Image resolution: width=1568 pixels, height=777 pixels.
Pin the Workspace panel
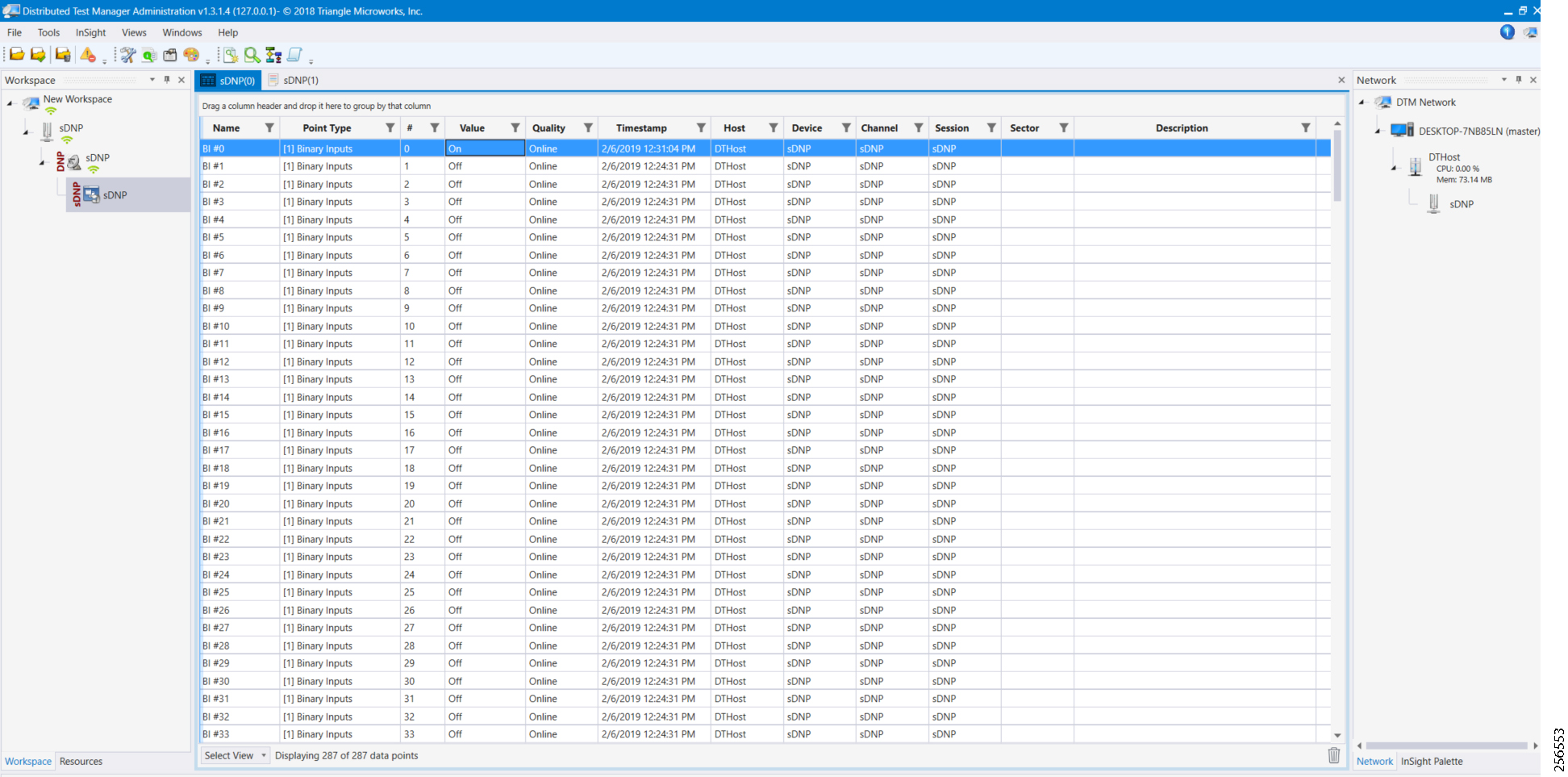point(167,80)
